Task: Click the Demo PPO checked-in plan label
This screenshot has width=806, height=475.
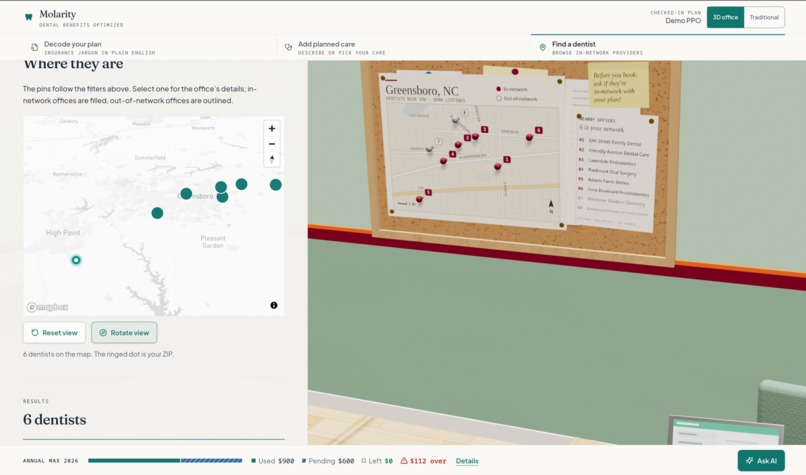Action: (x=683, y=21)
